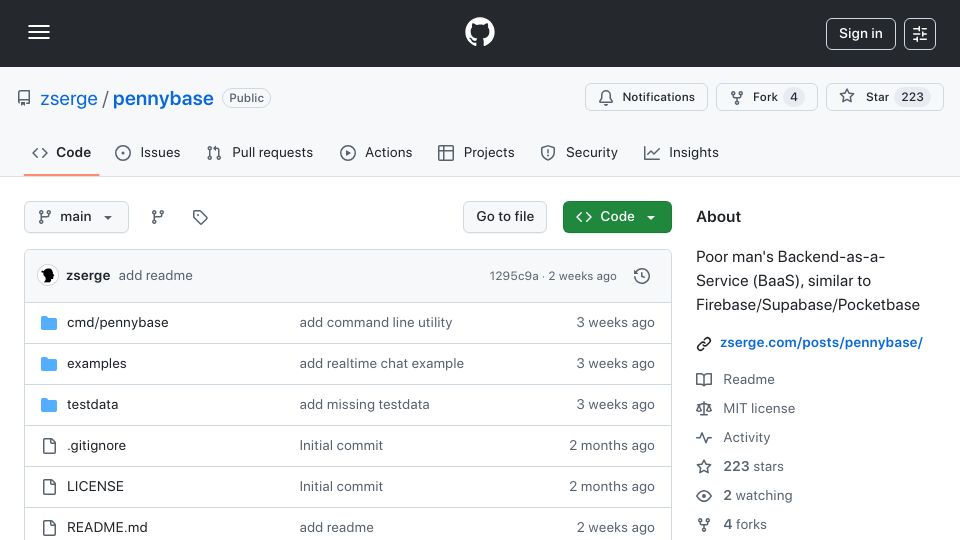Open 'add missing testdata' commit message

pyautogui.click(x=364, y=405)
